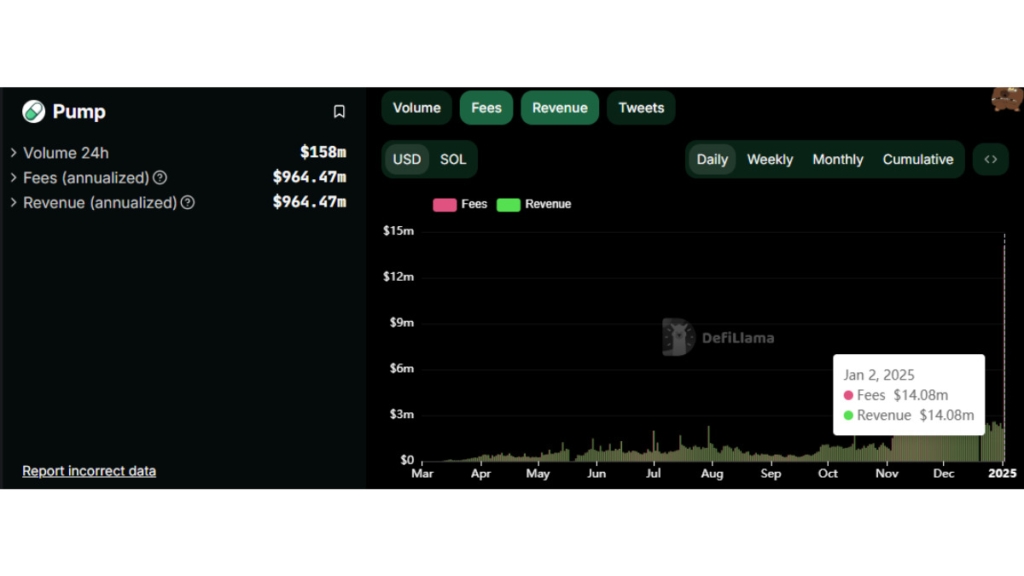Click the early July spike bar
Image resolution: width=1024 pixels, height=576 pixels.
point(653,445)
